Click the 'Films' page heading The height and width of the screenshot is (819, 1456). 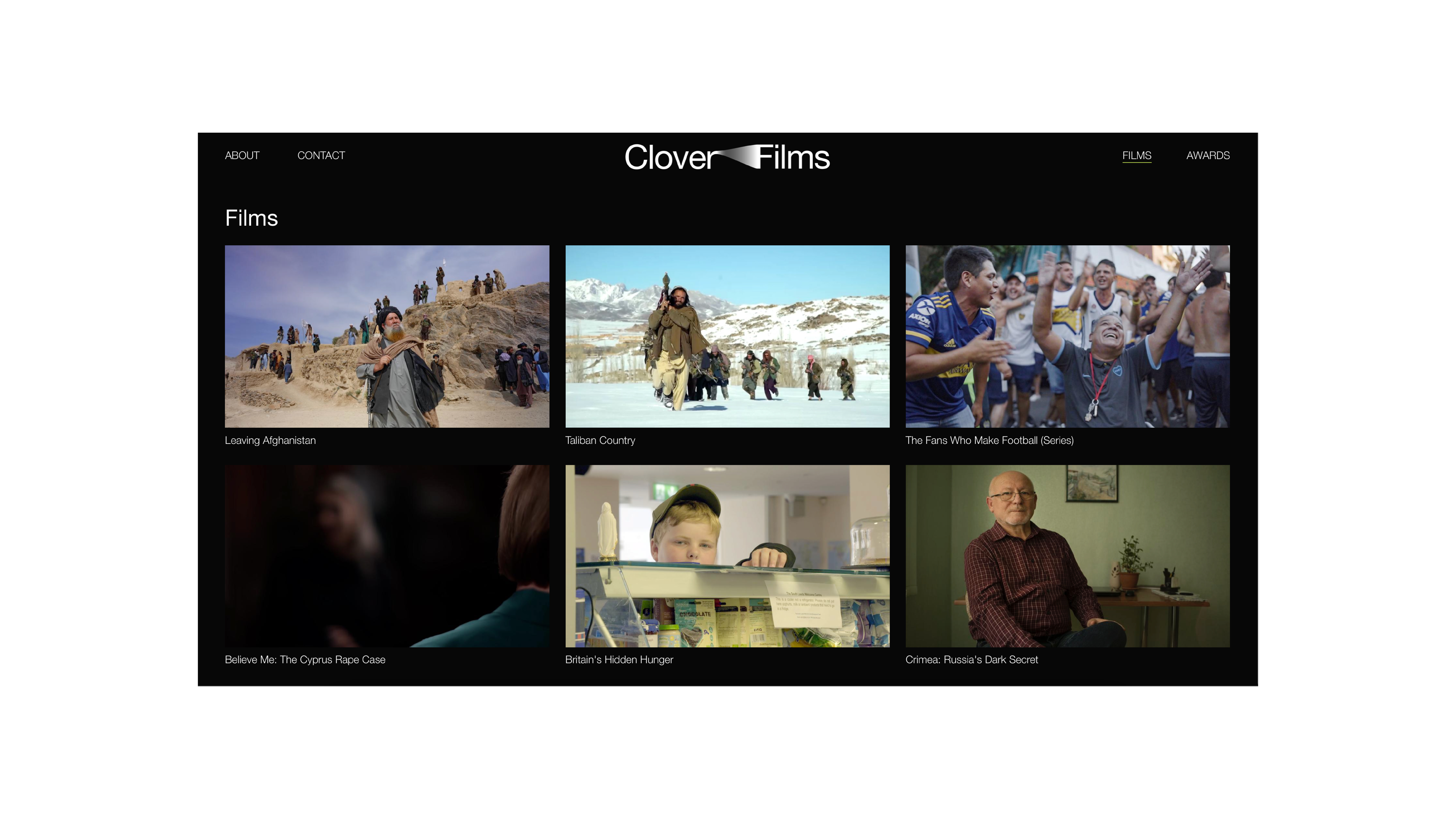pyautogui.click(x=252, y=218)
